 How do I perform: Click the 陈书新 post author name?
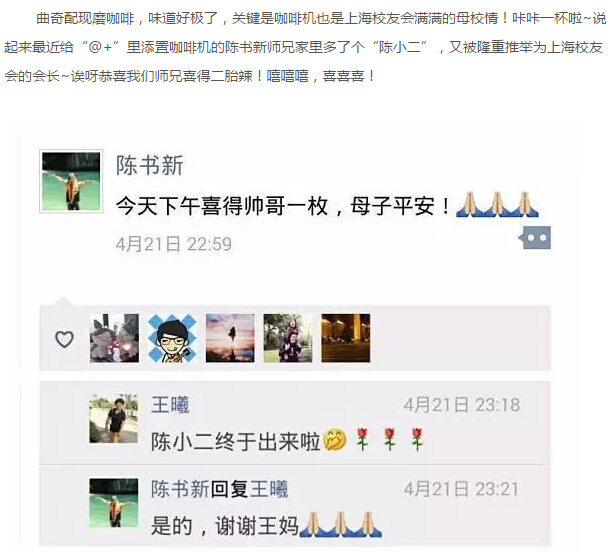point(150,165)
